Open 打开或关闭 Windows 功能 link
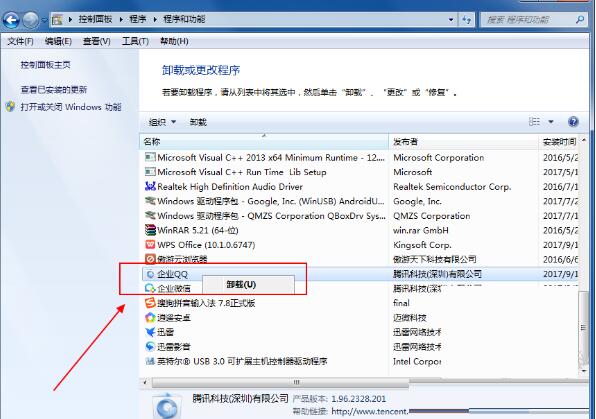Viewport: 596px width, 419px height. point(71,107)
